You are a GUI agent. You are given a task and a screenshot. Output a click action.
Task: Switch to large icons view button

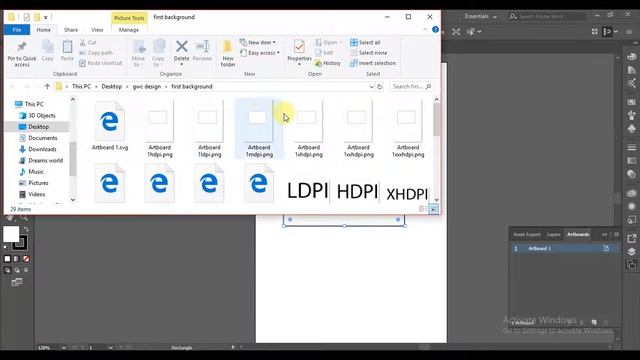coord(433,209)
